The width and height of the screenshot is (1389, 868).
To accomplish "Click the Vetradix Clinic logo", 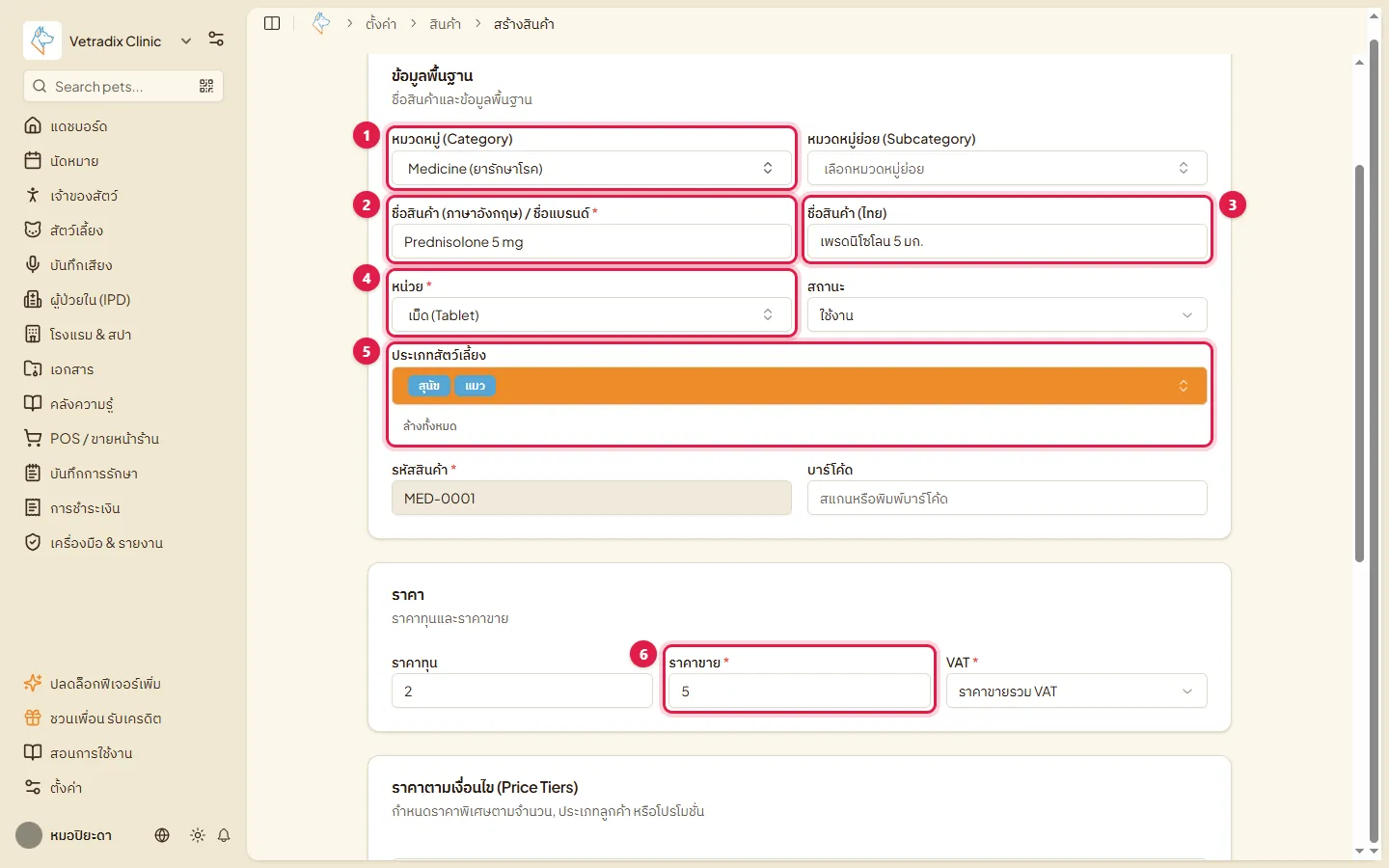I will click(x=42, y=41).
